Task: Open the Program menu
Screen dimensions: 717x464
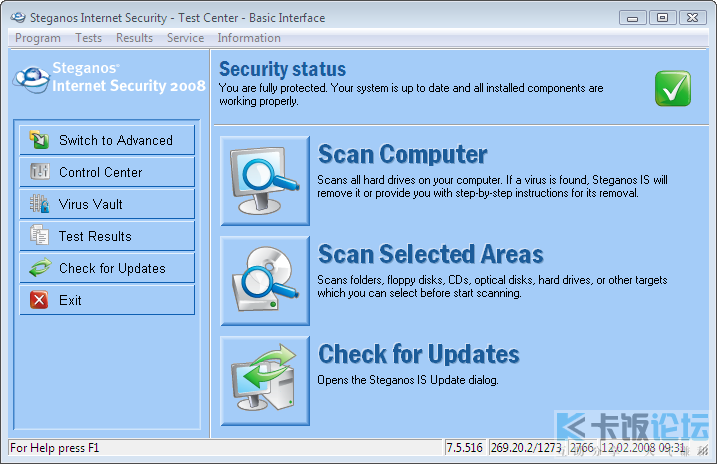Action: (37, 38)
